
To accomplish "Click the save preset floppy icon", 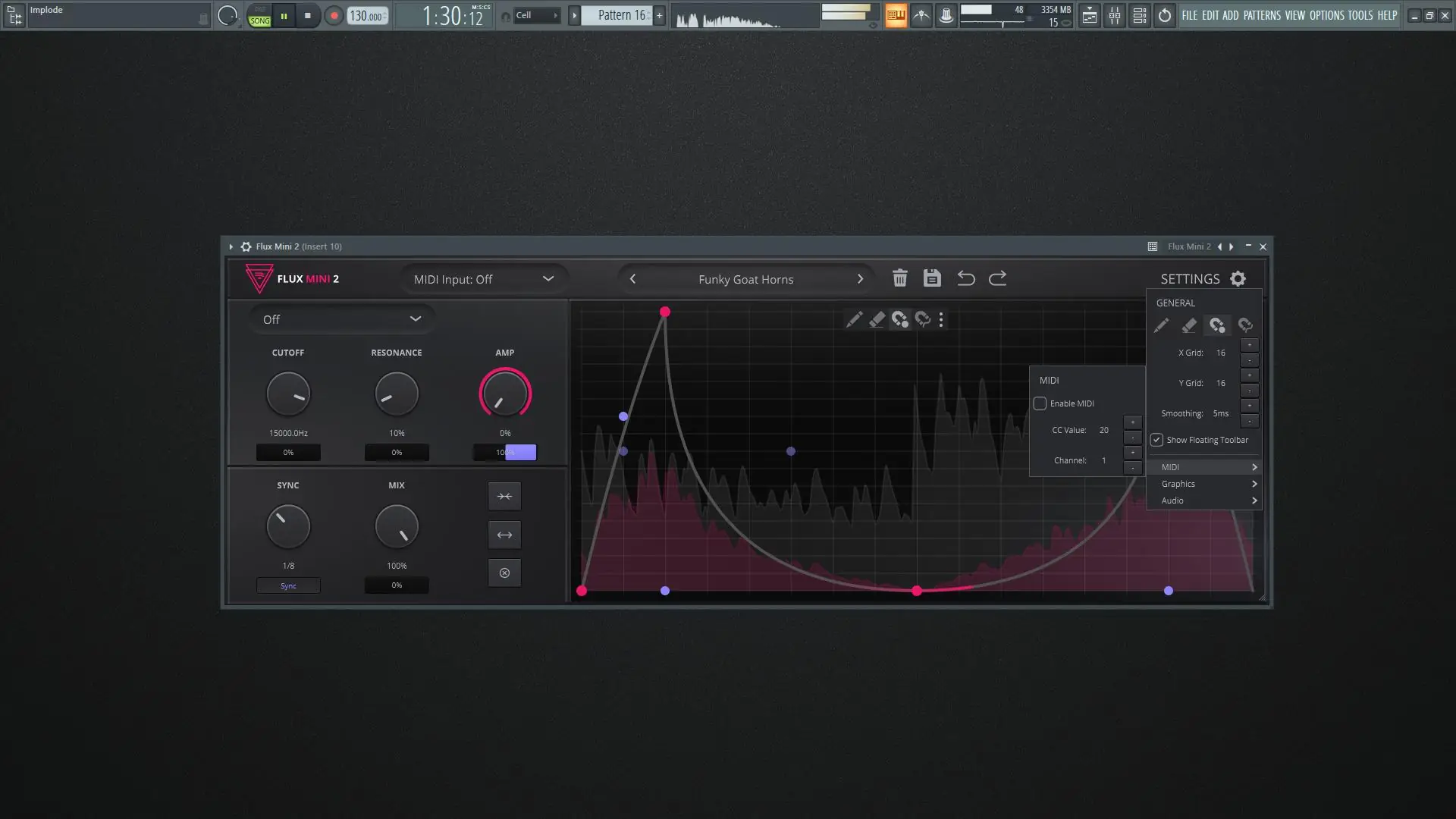I will pyautogui.click(x=932, y=278).
